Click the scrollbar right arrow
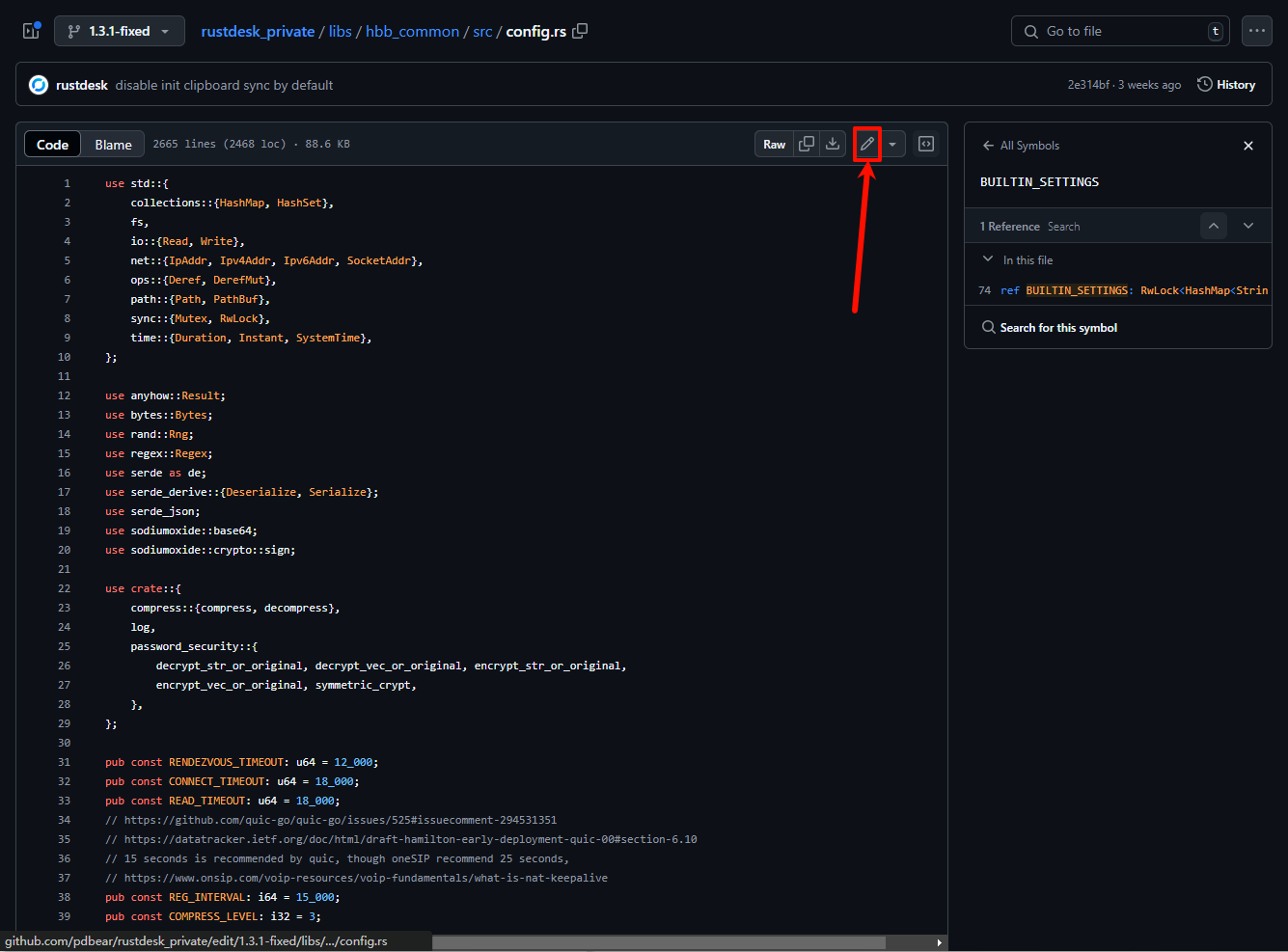The height and width of the screenshot is (952, 1288). pos(940,942)
